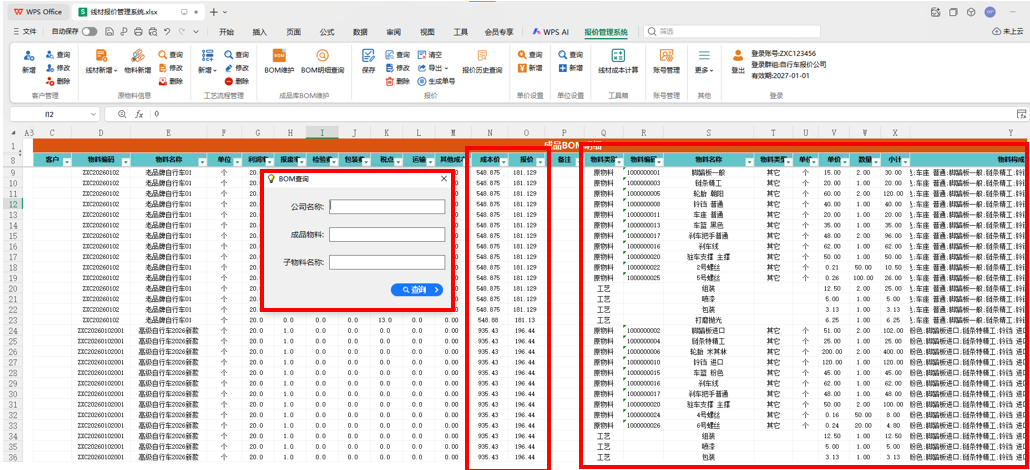Click 删除 in the 客户管理 group
The image size is (1030, 470).
58,82
